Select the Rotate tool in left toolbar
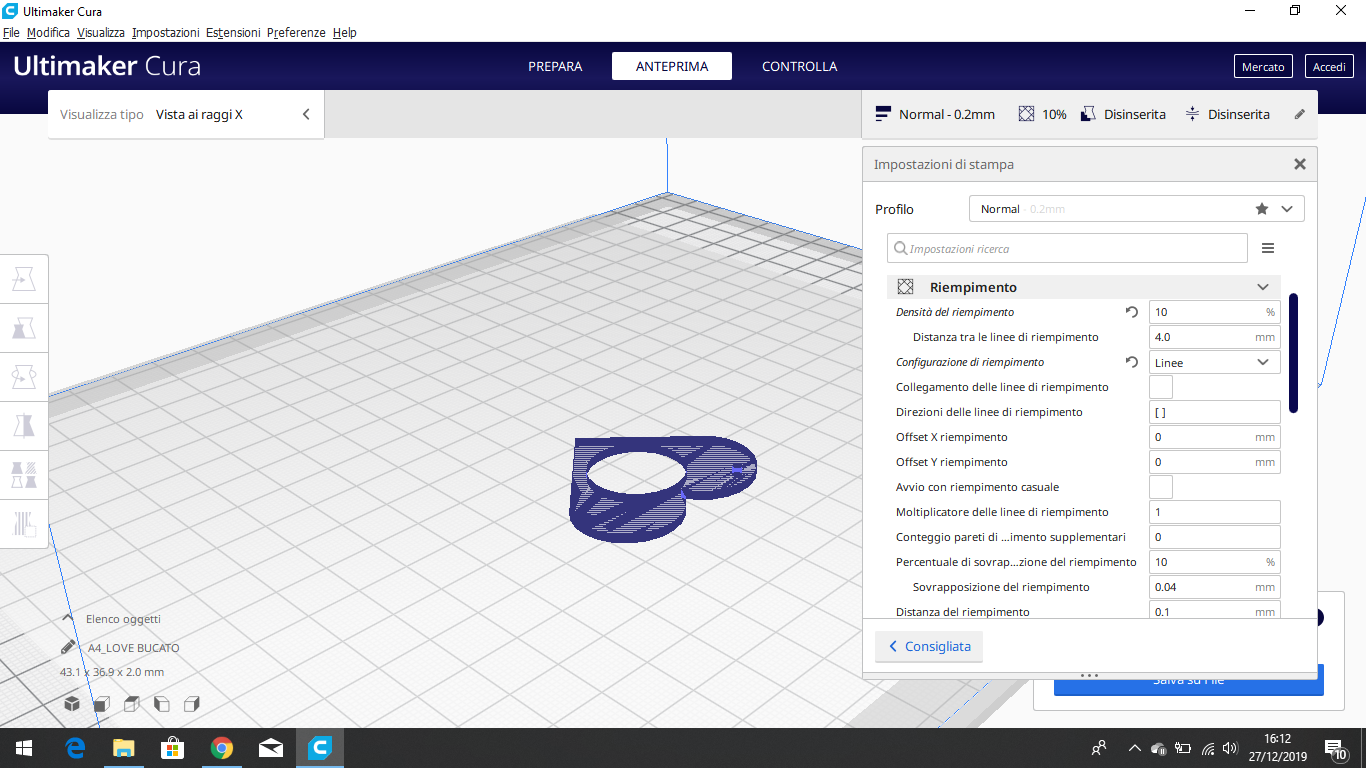 click(x=24, y=377)
